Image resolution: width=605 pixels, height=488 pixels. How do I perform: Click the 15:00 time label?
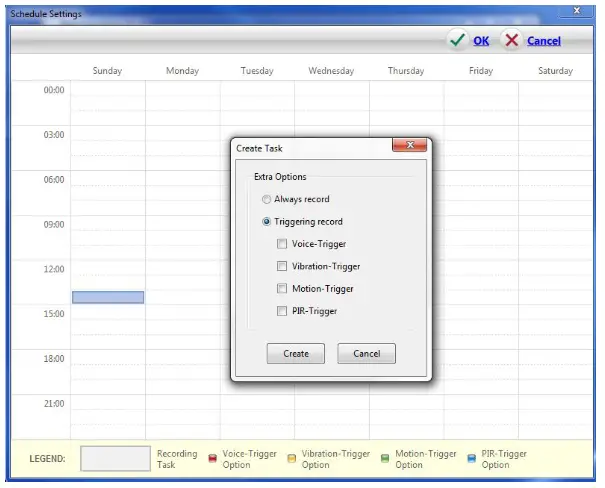pos(54,314)
